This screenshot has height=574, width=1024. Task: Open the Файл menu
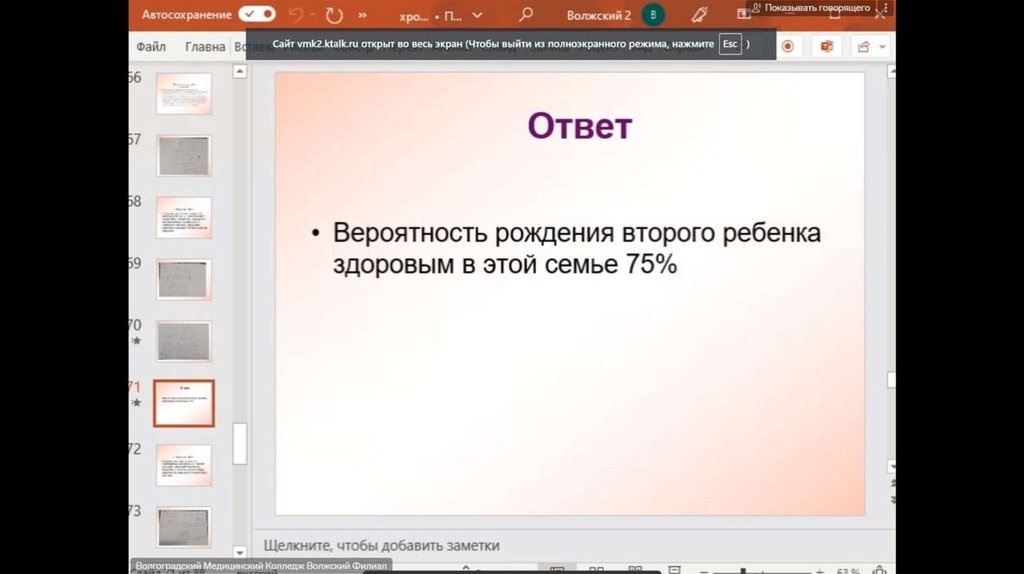coord(151,46)
